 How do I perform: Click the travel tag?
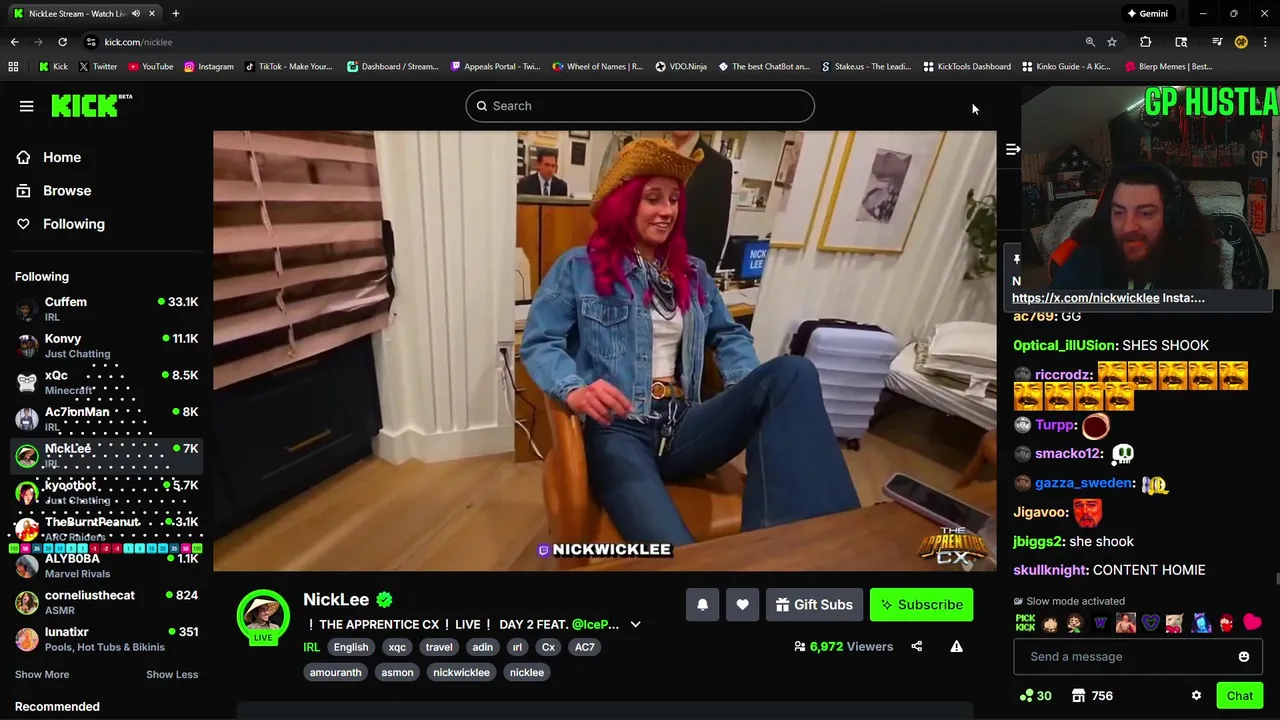(x=439, y=647)
